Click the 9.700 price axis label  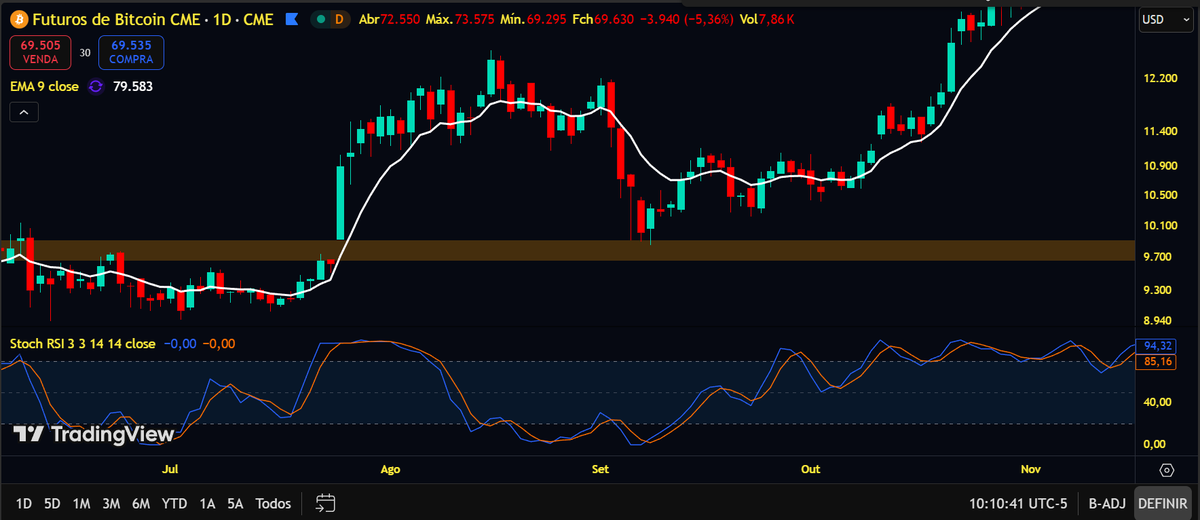(x=1157, y=257)
